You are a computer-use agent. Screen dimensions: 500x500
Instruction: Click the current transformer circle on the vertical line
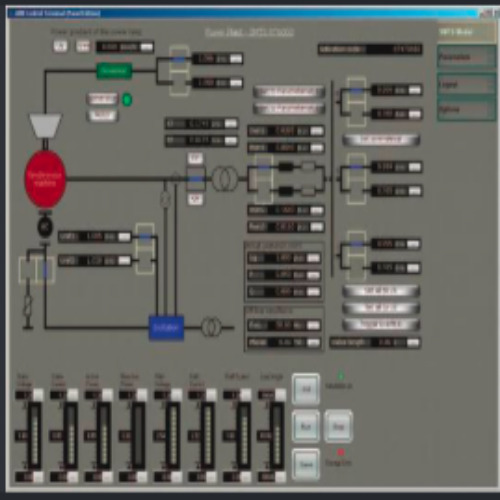point(165,199)
